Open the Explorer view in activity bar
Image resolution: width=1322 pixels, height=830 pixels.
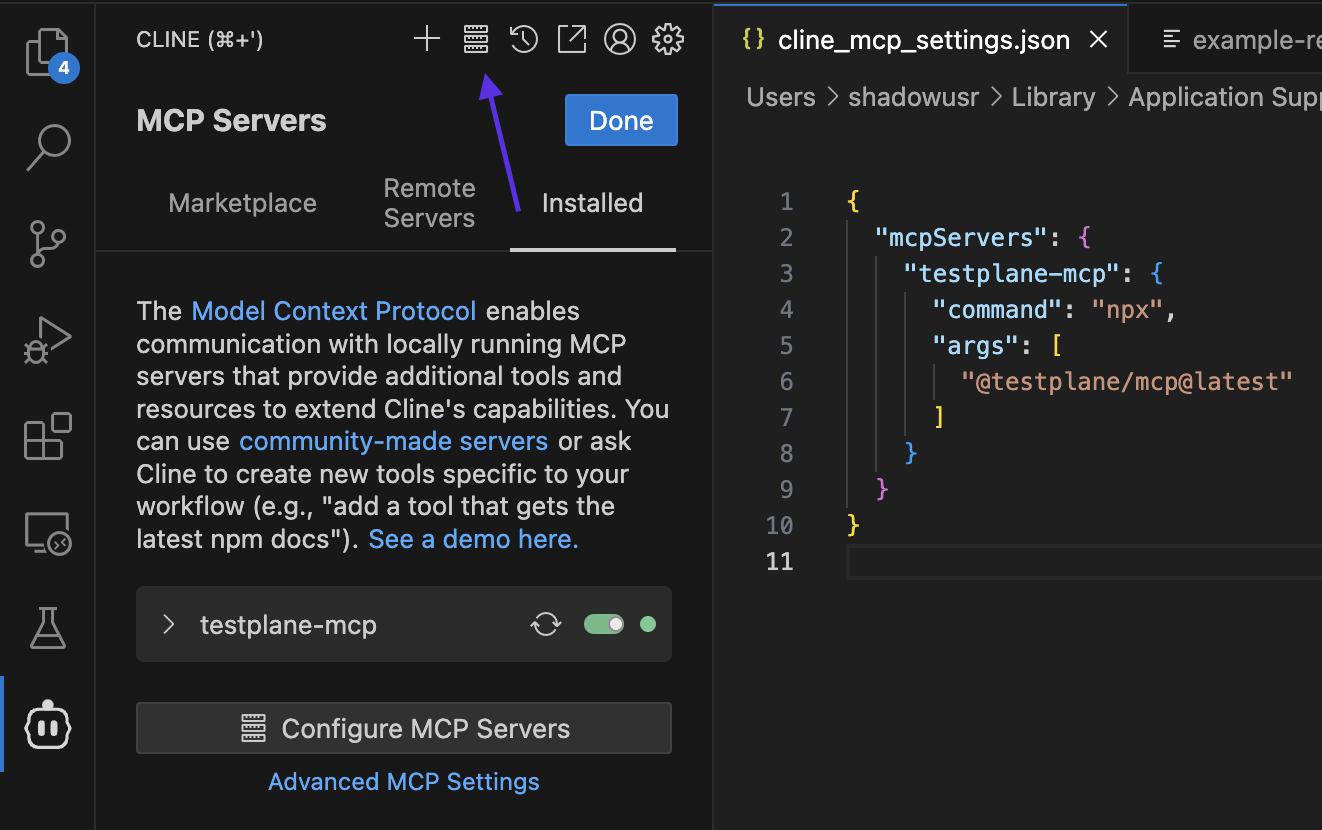[47, 53]
